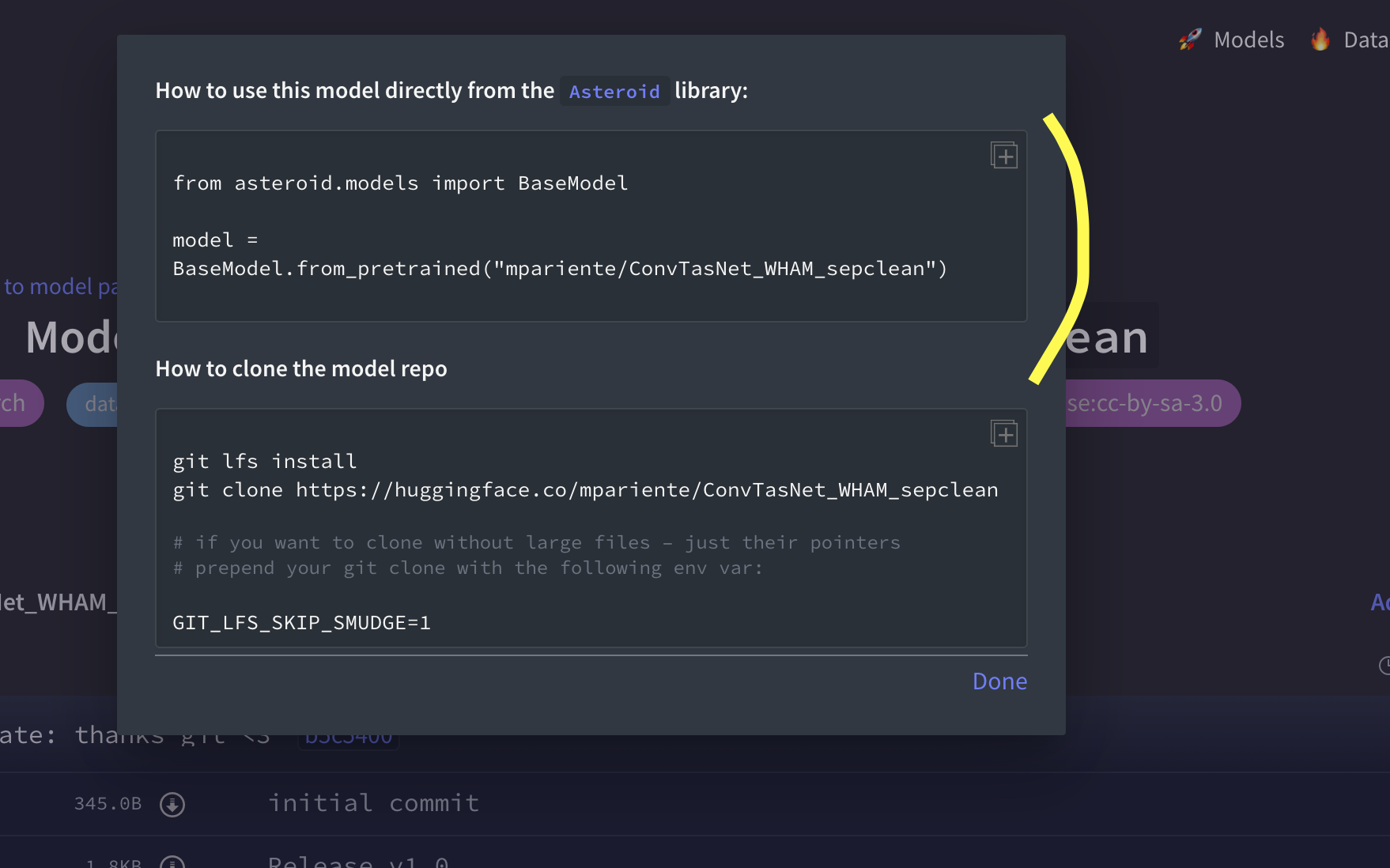Open the Models navigation item
Screen dimensions: 1390x868
(x=1249, y=40)
